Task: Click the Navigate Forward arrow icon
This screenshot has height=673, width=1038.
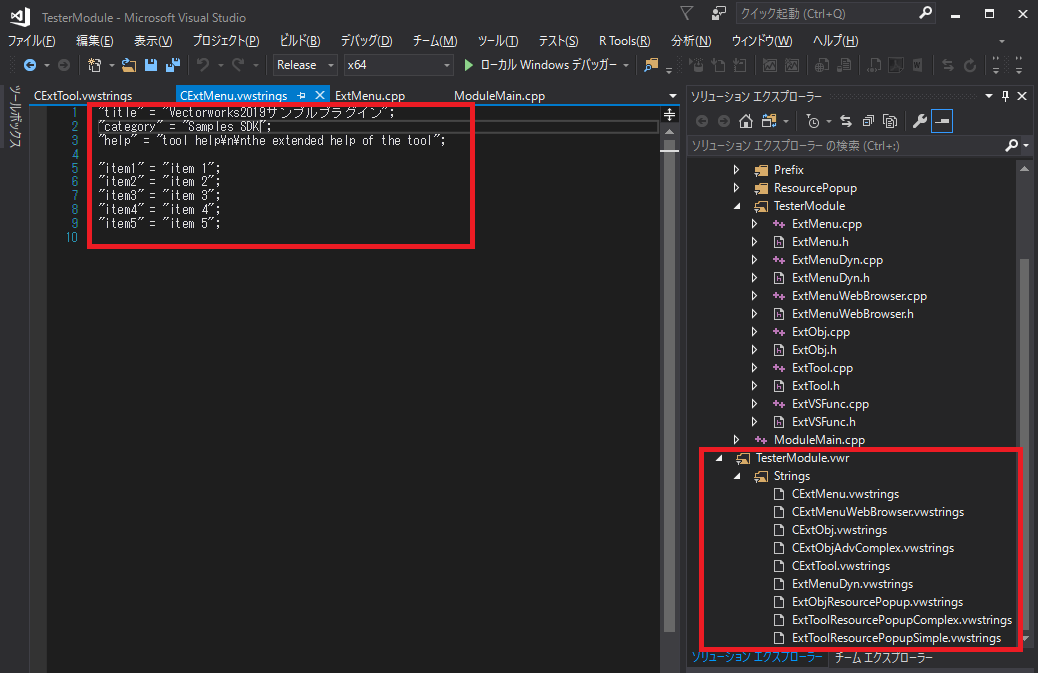Action: tap(64, 65)
